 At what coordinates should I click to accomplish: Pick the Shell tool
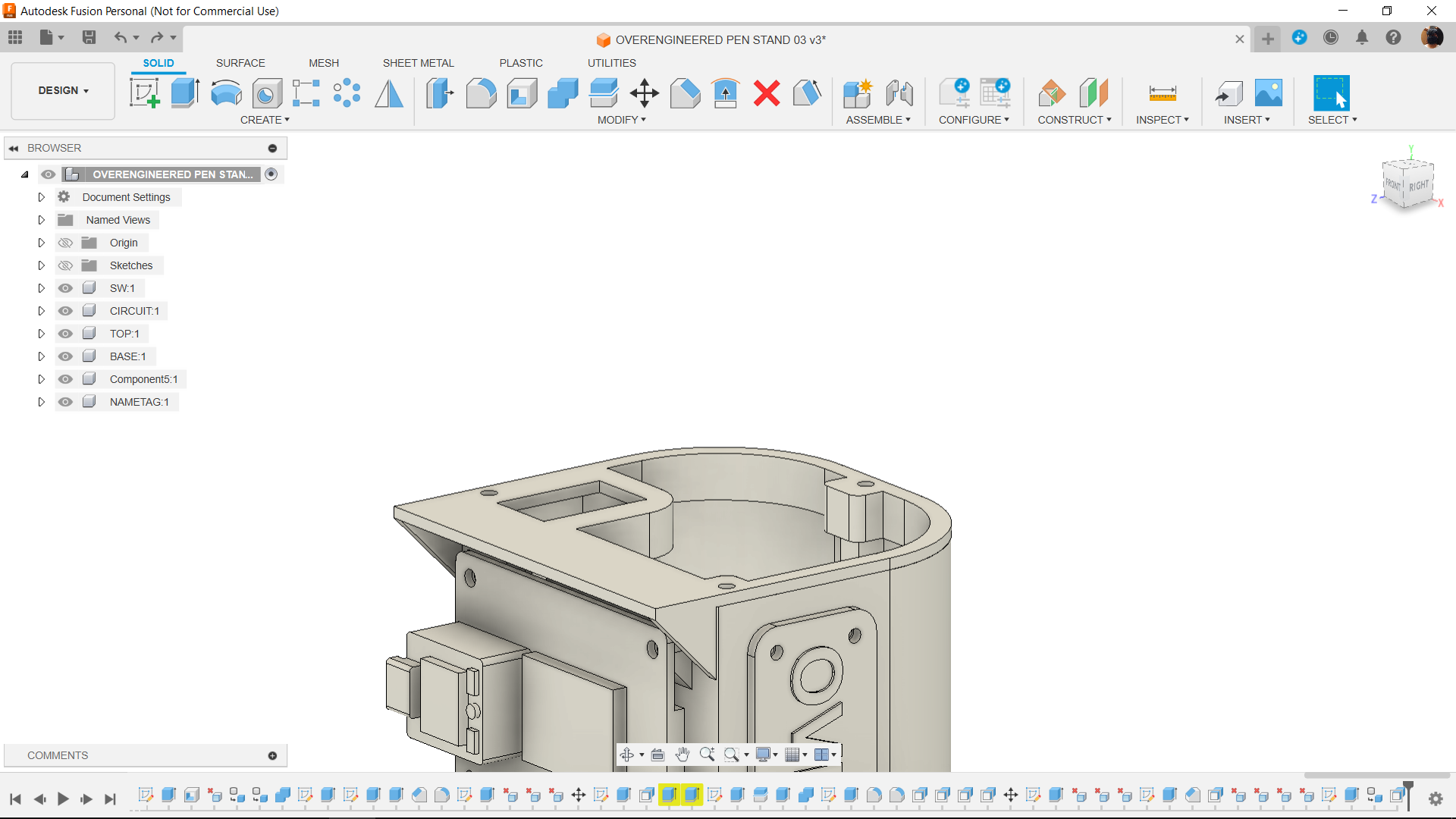(522, 93)
